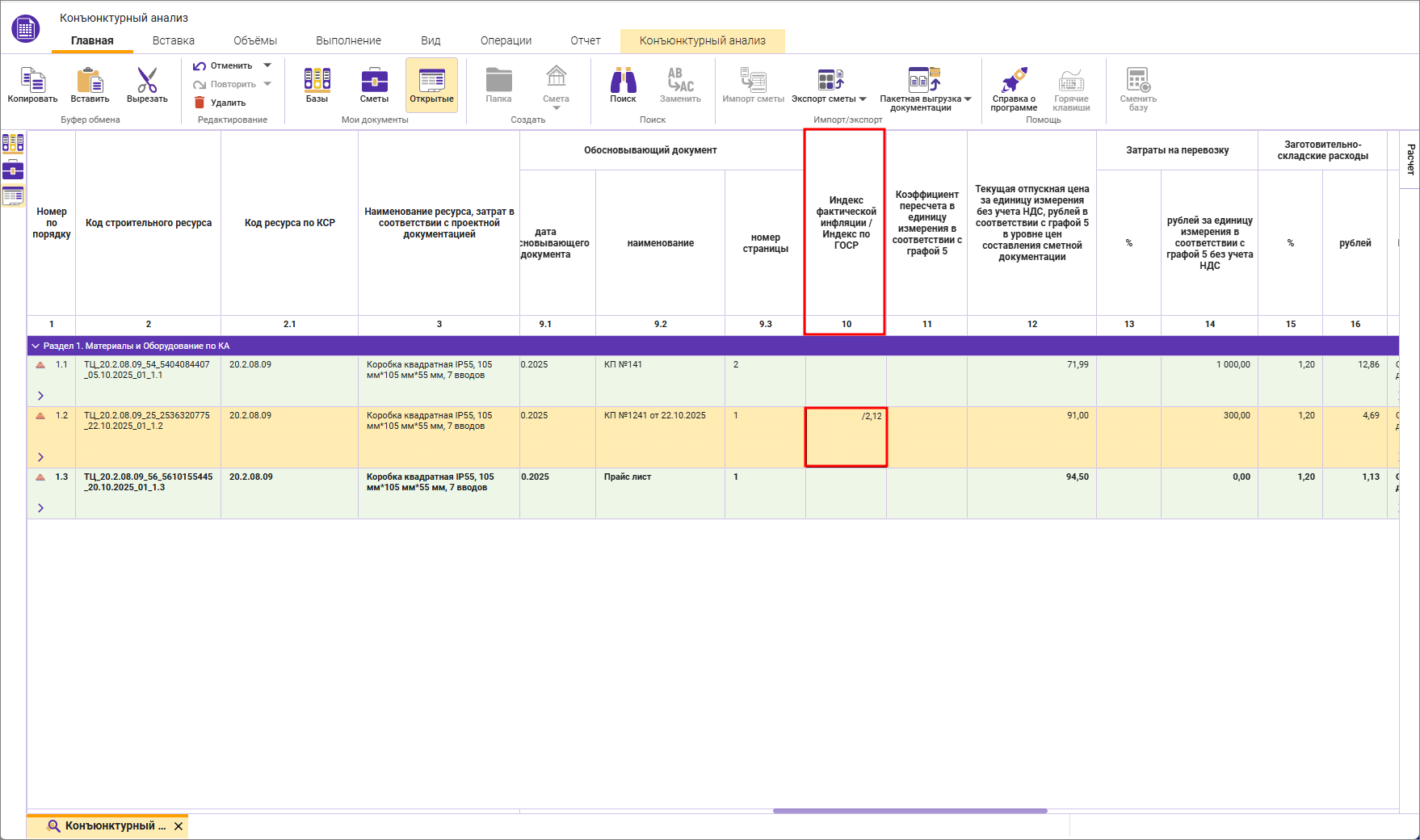Open the Отчет ribbon tab
The image size is (1420, 840).
point(585,40)
